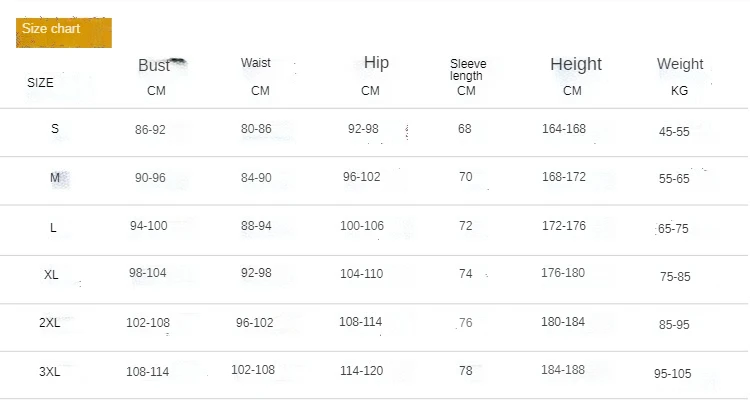Select the XL size row label
Image resolution: width=750 pixels, height=420 pixels.
pyautogui.click(x=52, y=274)
